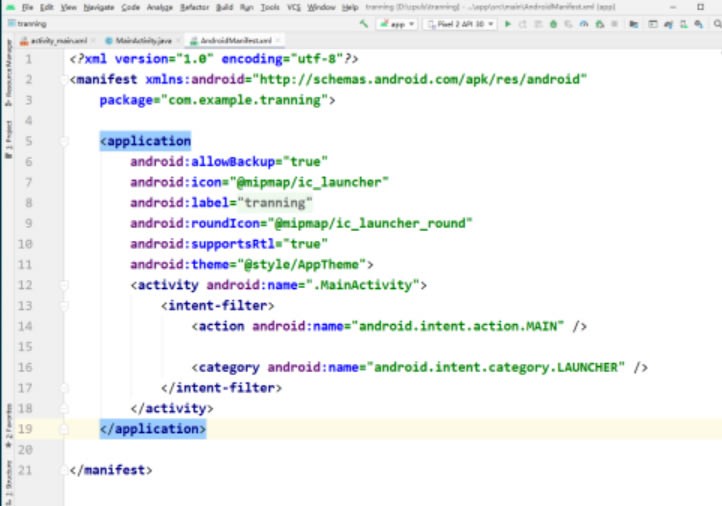Open the 2: Favorites tool window
The image size is (722, 506).
[x=8, y=426]
